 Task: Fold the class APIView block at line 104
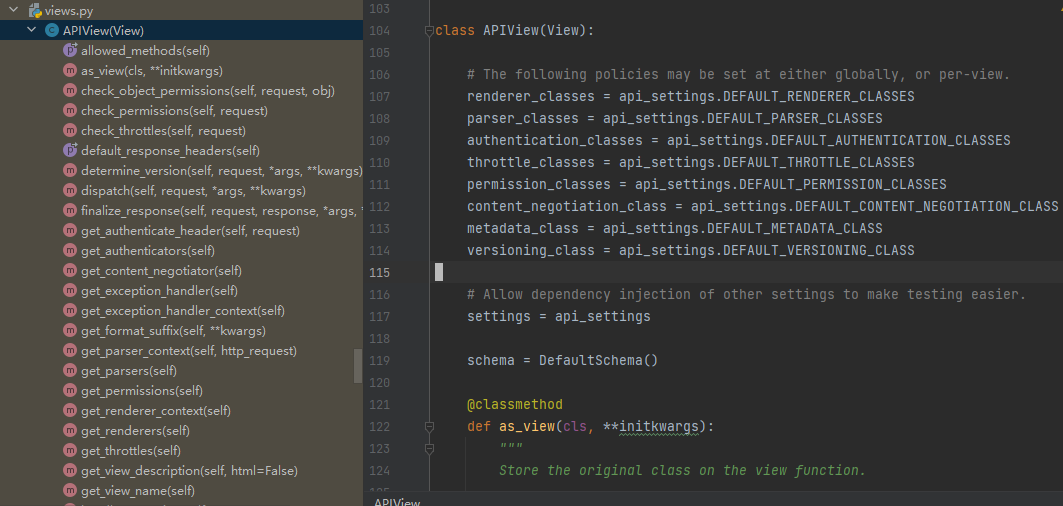(x=428, y=31)
